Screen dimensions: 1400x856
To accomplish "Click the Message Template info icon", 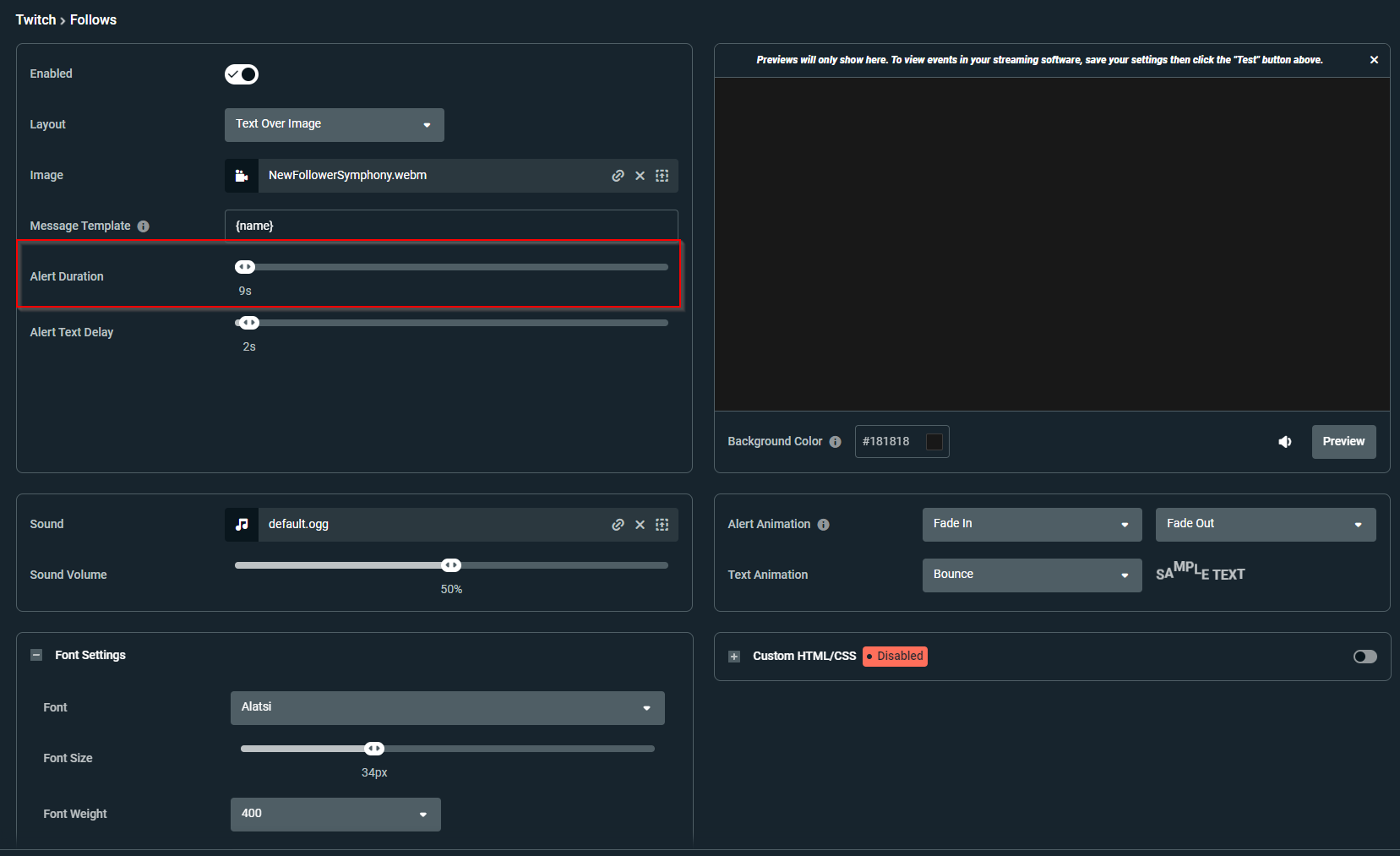I will [x=144, y=226].
